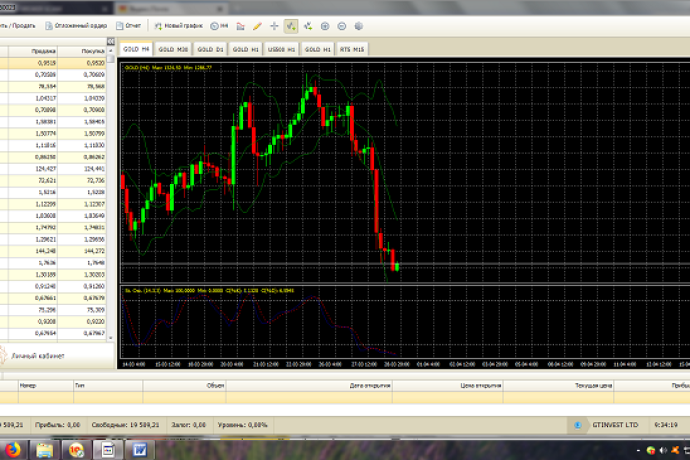Click the Свободные: 19 509,21 status entry
690x460 pixels.
(x=125, y=425)
